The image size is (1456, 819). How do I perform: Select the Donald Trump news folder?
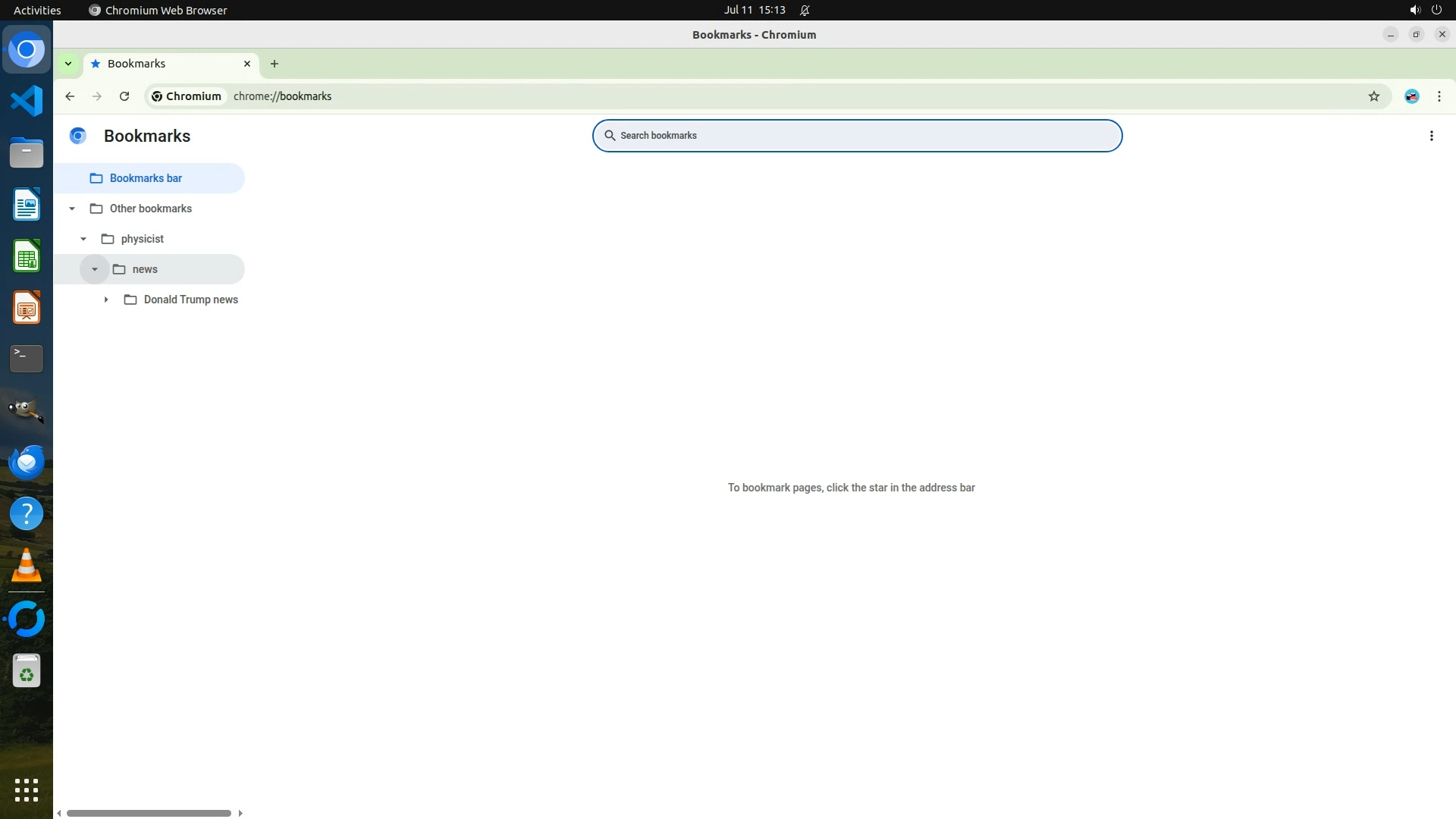tap(190, 300)
